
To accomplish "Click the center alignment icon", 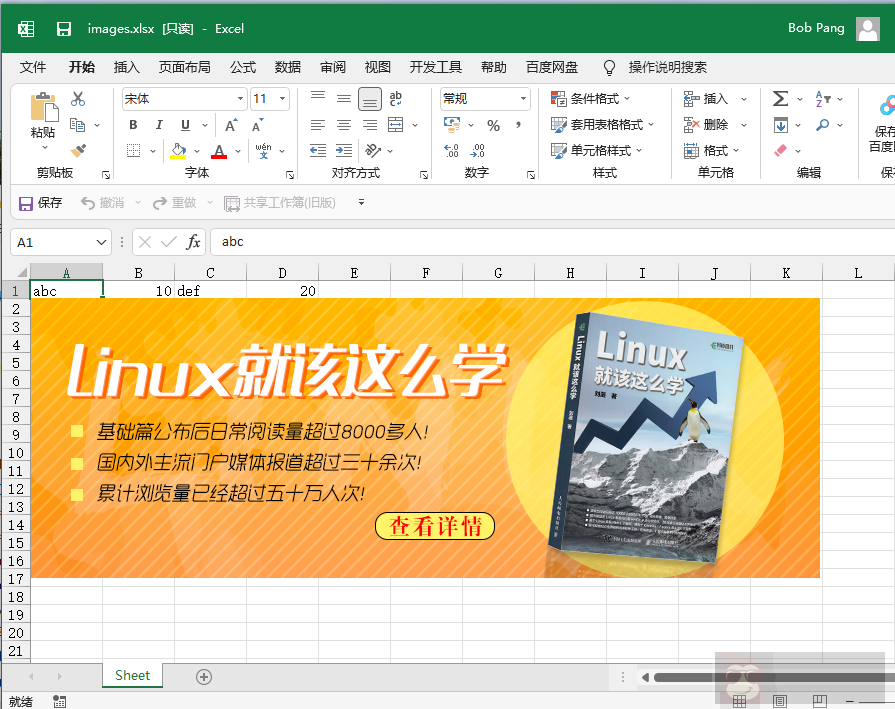I will click(342, 124).
